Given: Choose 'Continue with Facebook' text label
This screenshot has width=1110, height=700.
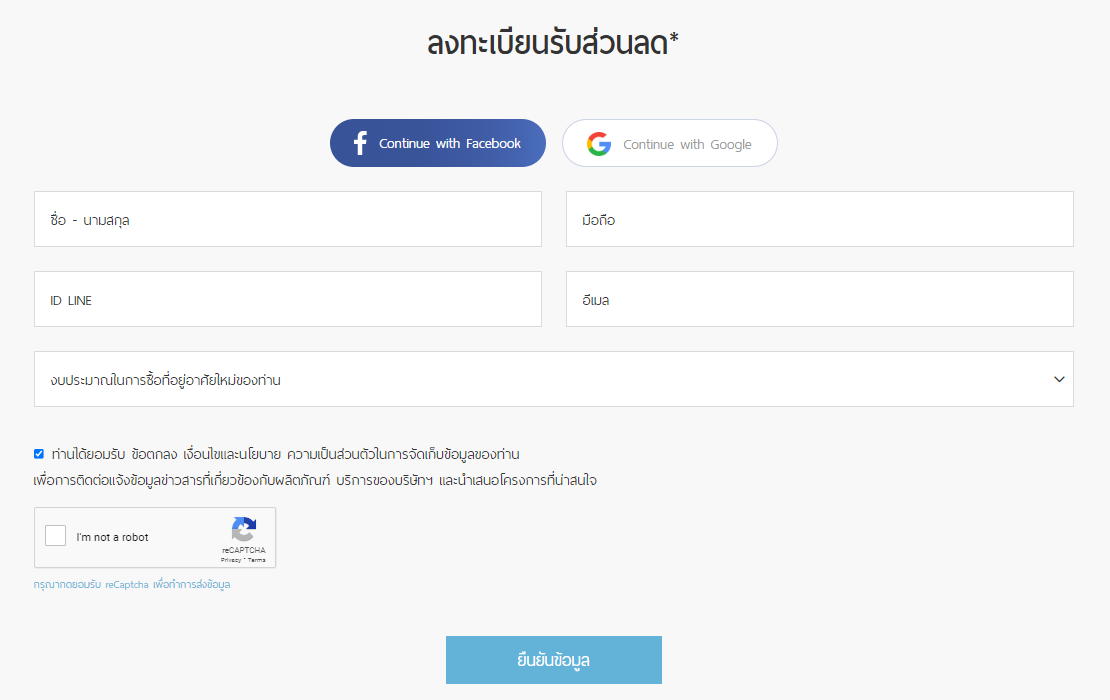Looking at the screenshot, I should coord(450,144).
